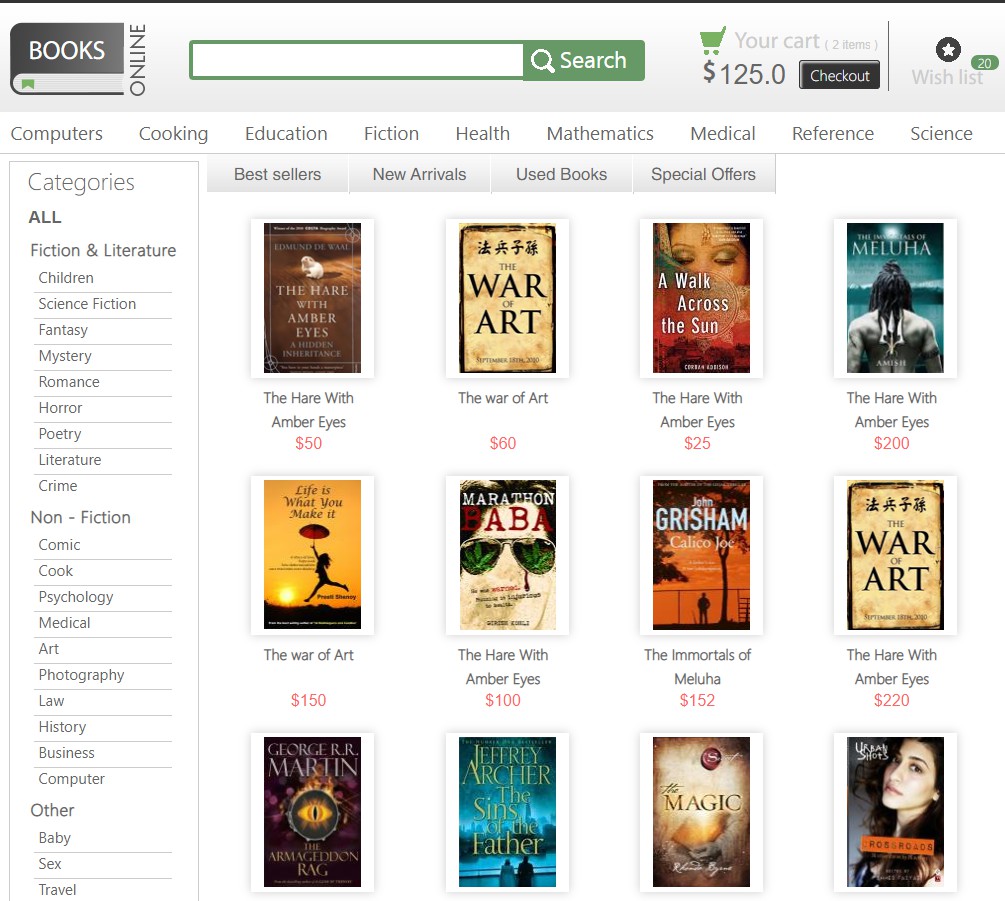This screenshot has width=1005, height=901.
Task: Open the Fiction menu
Action: [x=391, y=133]
